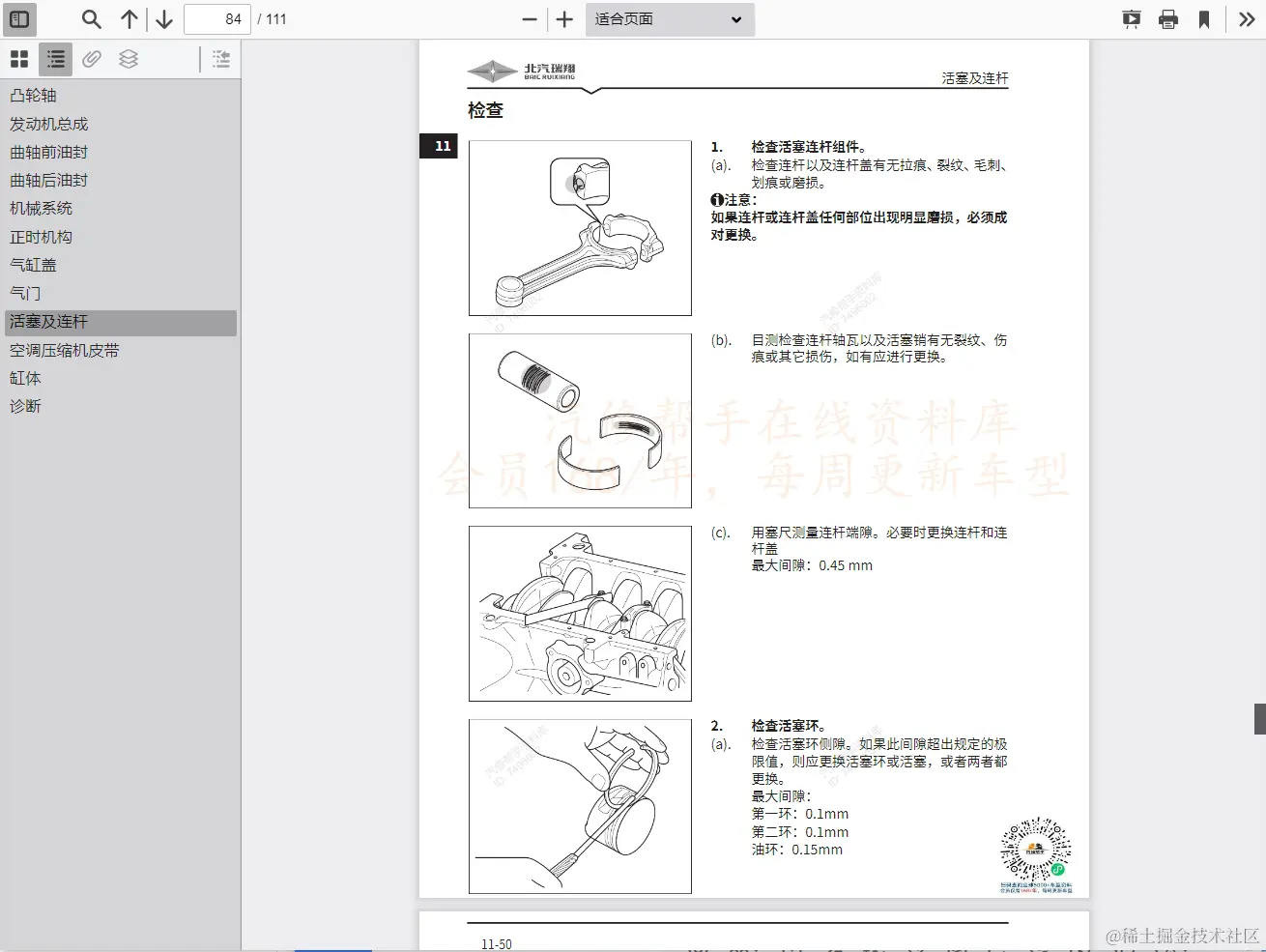Start presentation mode
Screen dimensions: 1266x952
coord(1131,18)
